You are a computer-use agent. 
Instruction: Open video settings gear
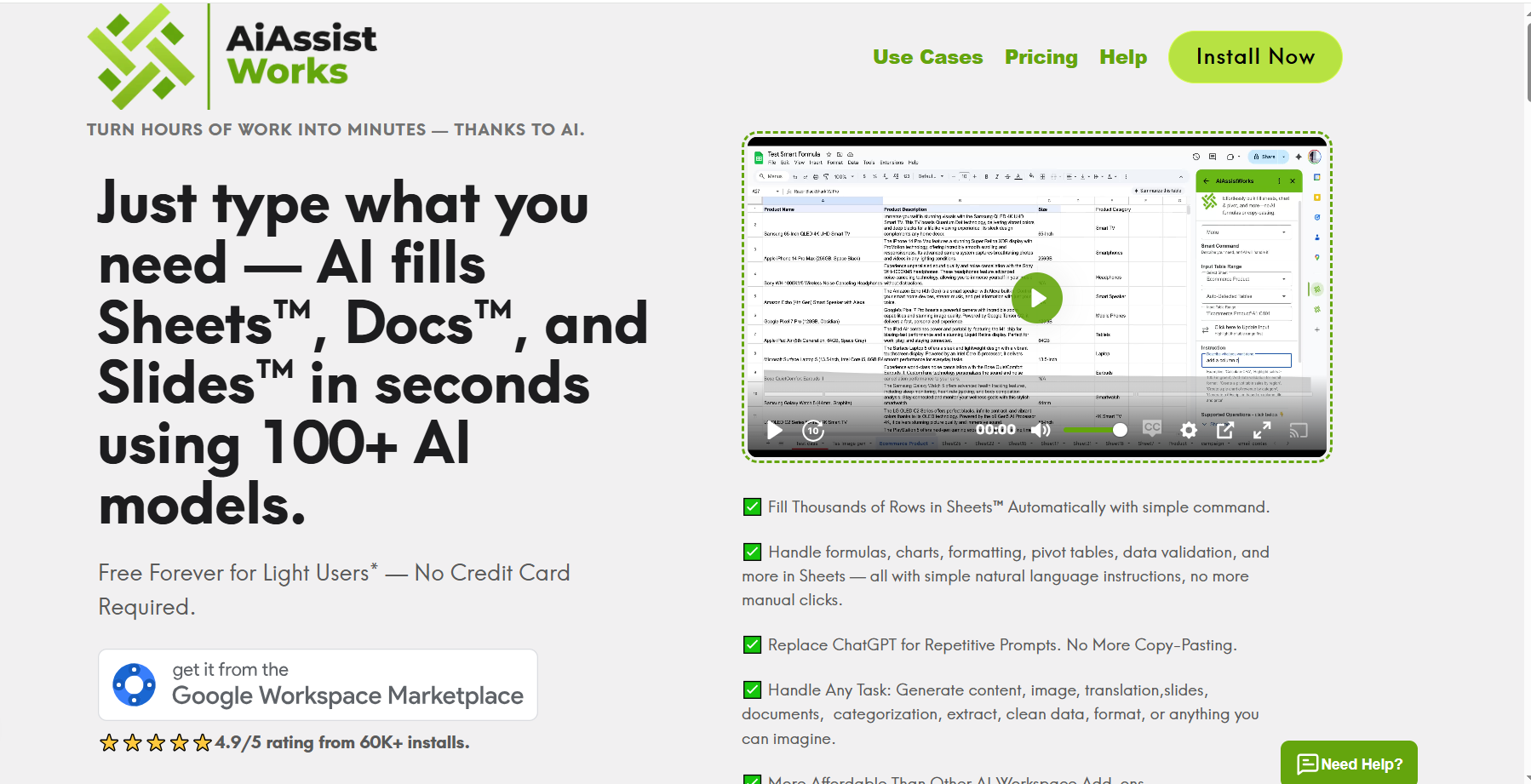pyautogui.click(x=1189, y=430)
